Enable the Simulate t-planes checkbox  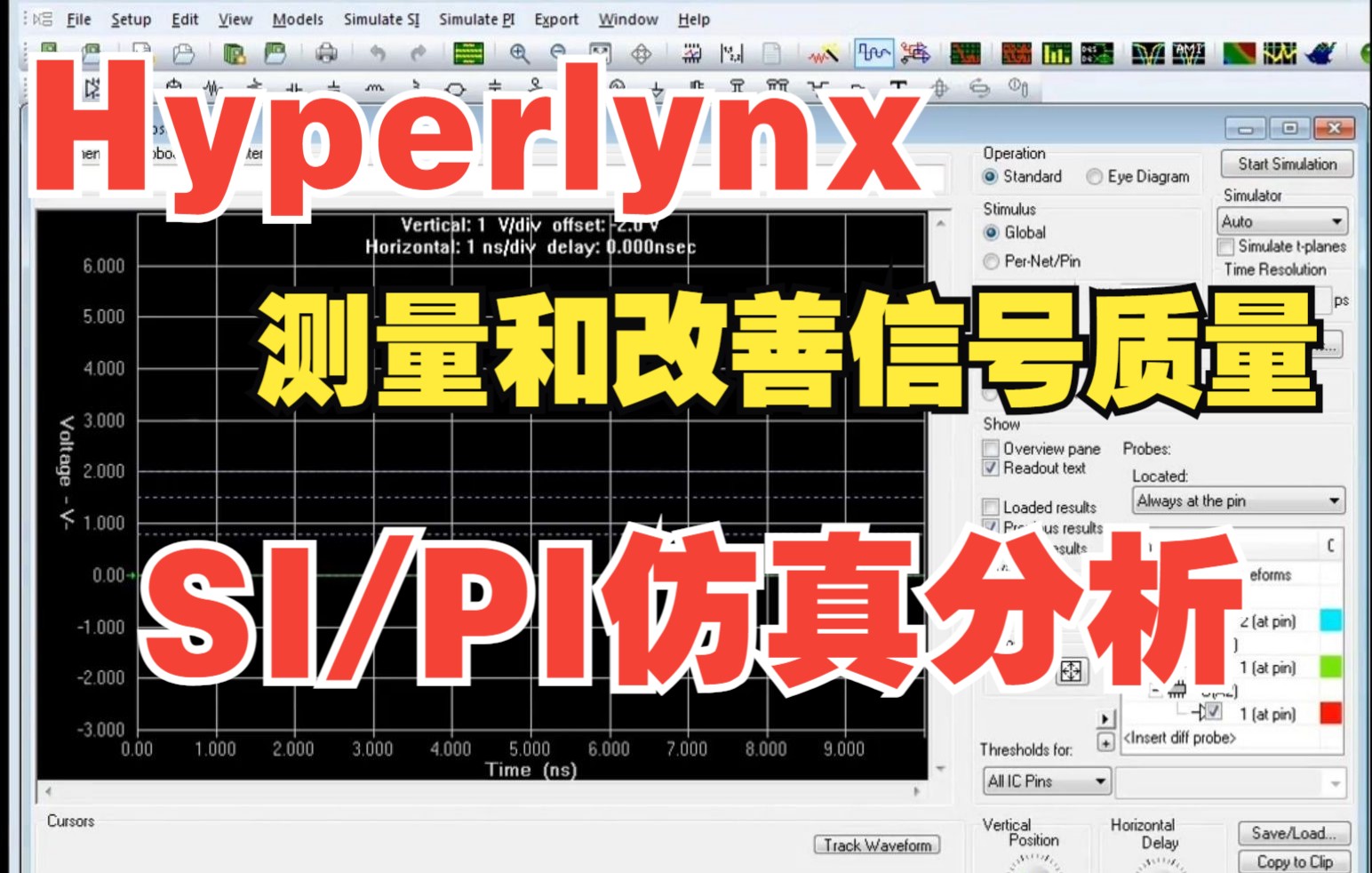(x=1224, y=246)
